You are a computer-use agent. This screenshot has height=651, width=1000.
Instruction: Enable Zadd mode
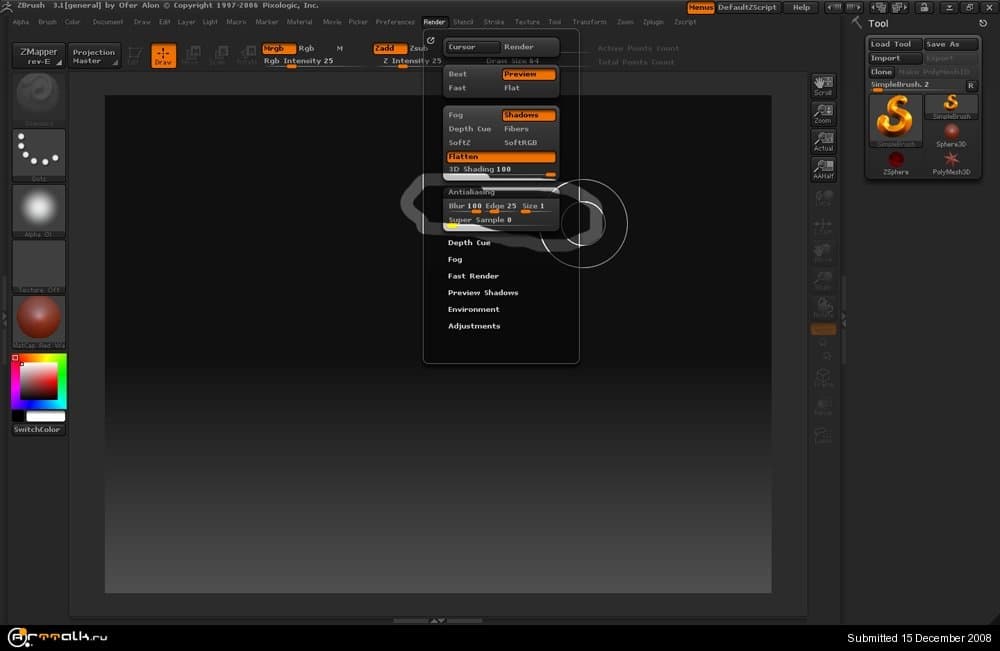(x=389, y=48)
